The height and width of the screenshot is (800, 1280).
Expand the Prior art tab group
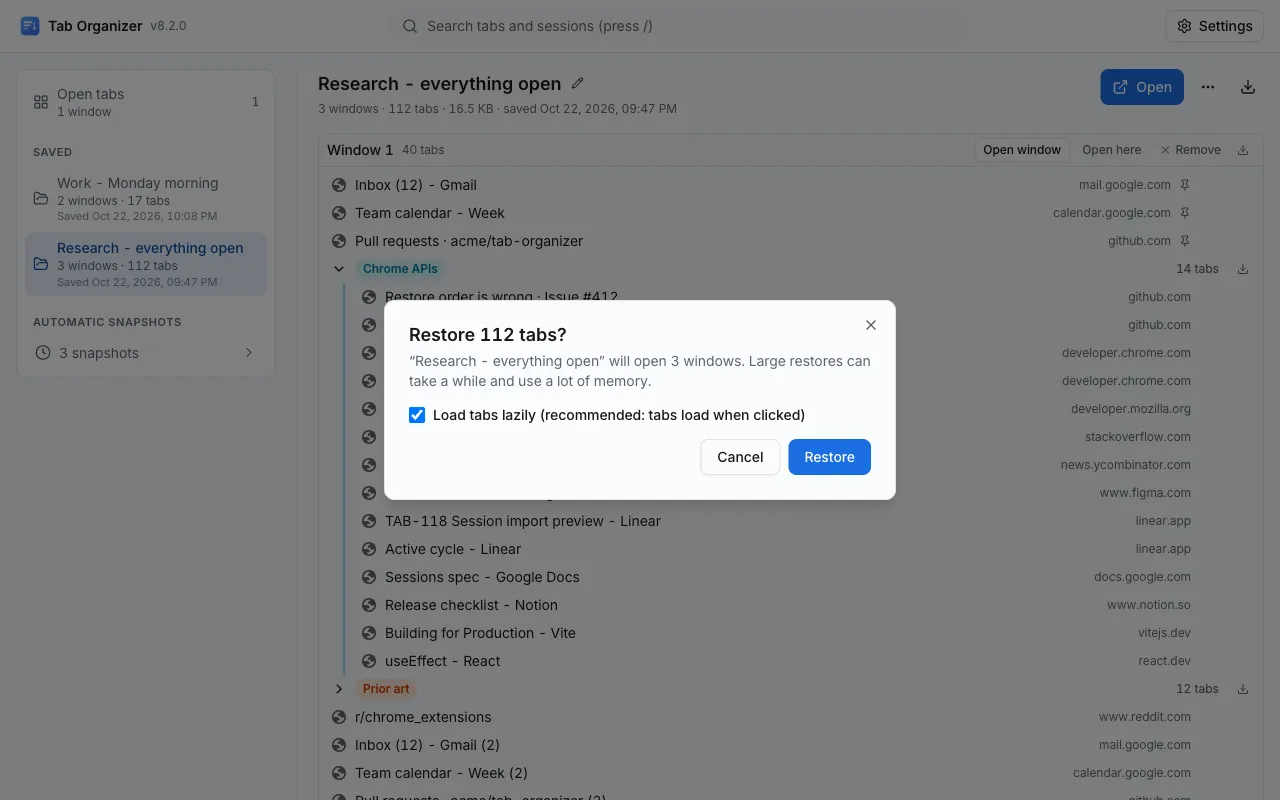pos(339,689)
